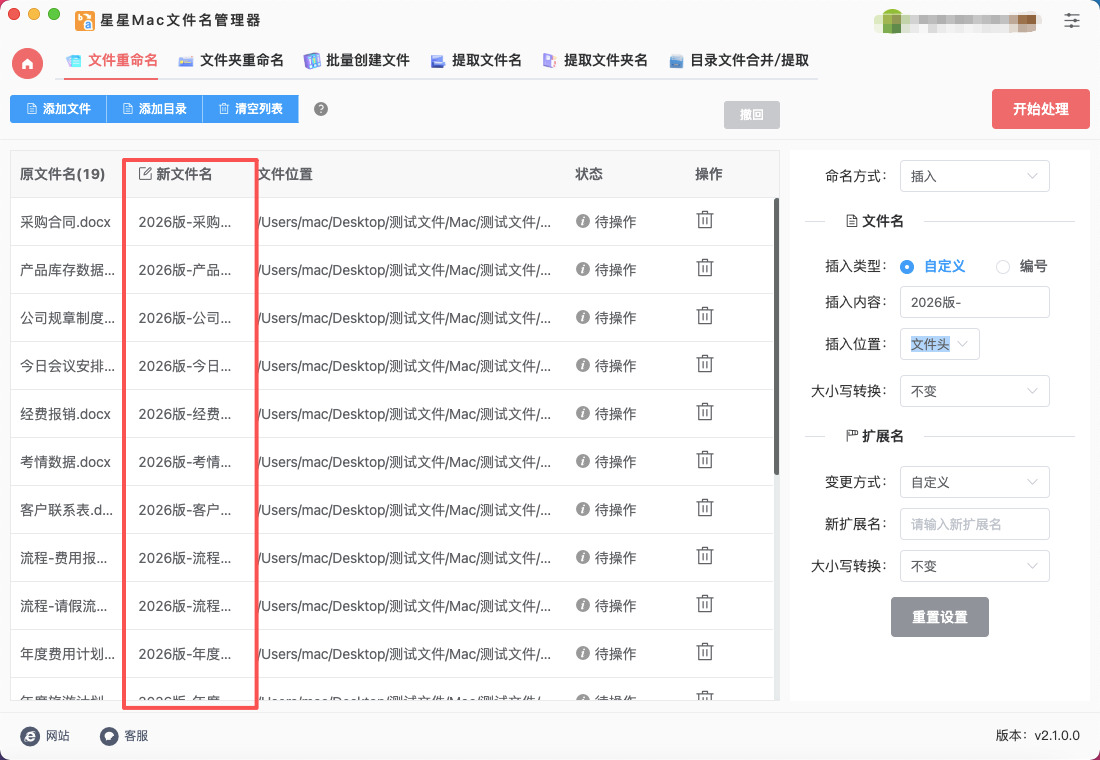Click the 状态 column header
Image resolution: width=1100 pixels, height=760 pixels.
[x=589, y=174]
